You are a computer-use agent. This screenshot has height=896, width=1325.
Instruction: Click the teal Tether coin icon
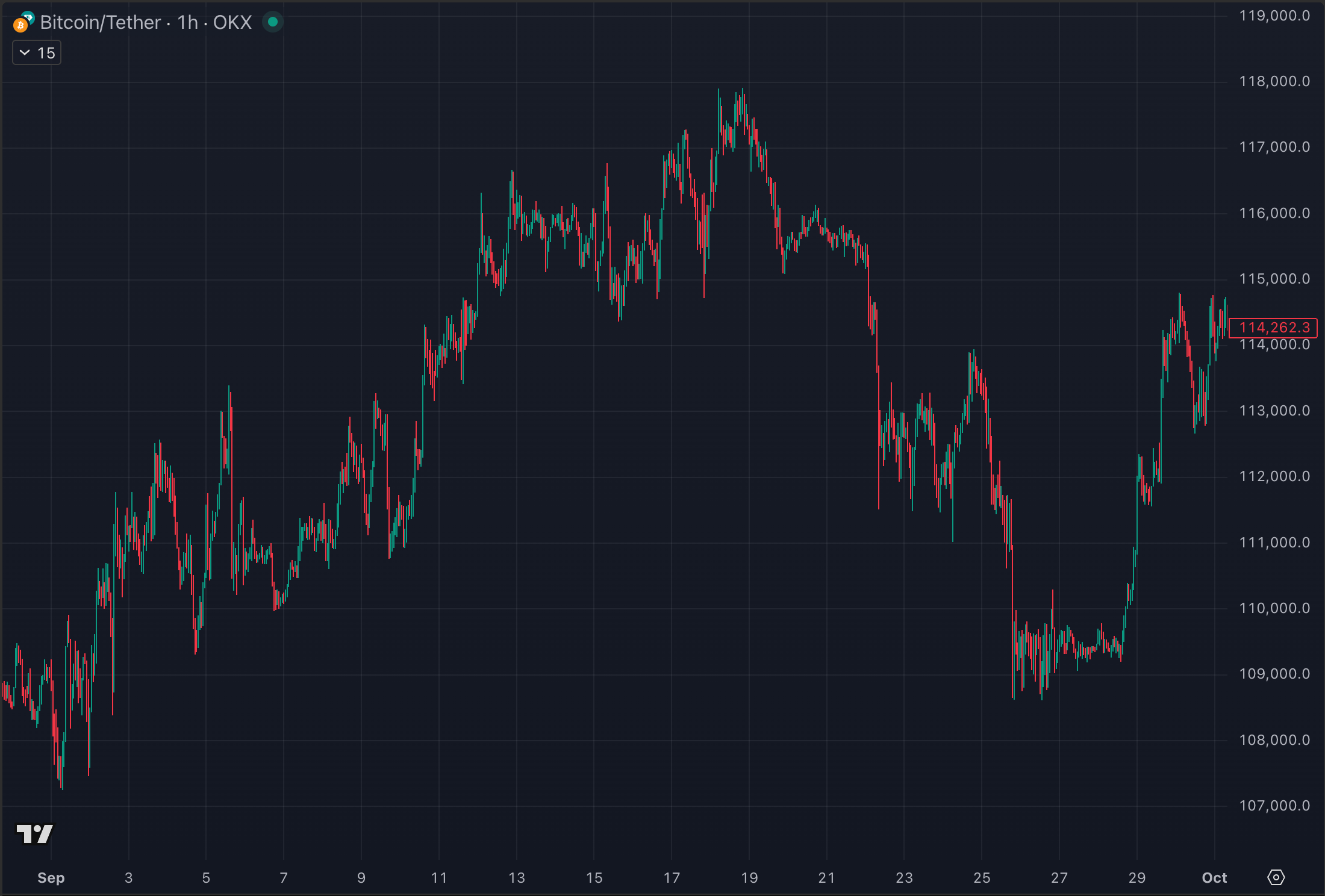(x=28, y=17)
